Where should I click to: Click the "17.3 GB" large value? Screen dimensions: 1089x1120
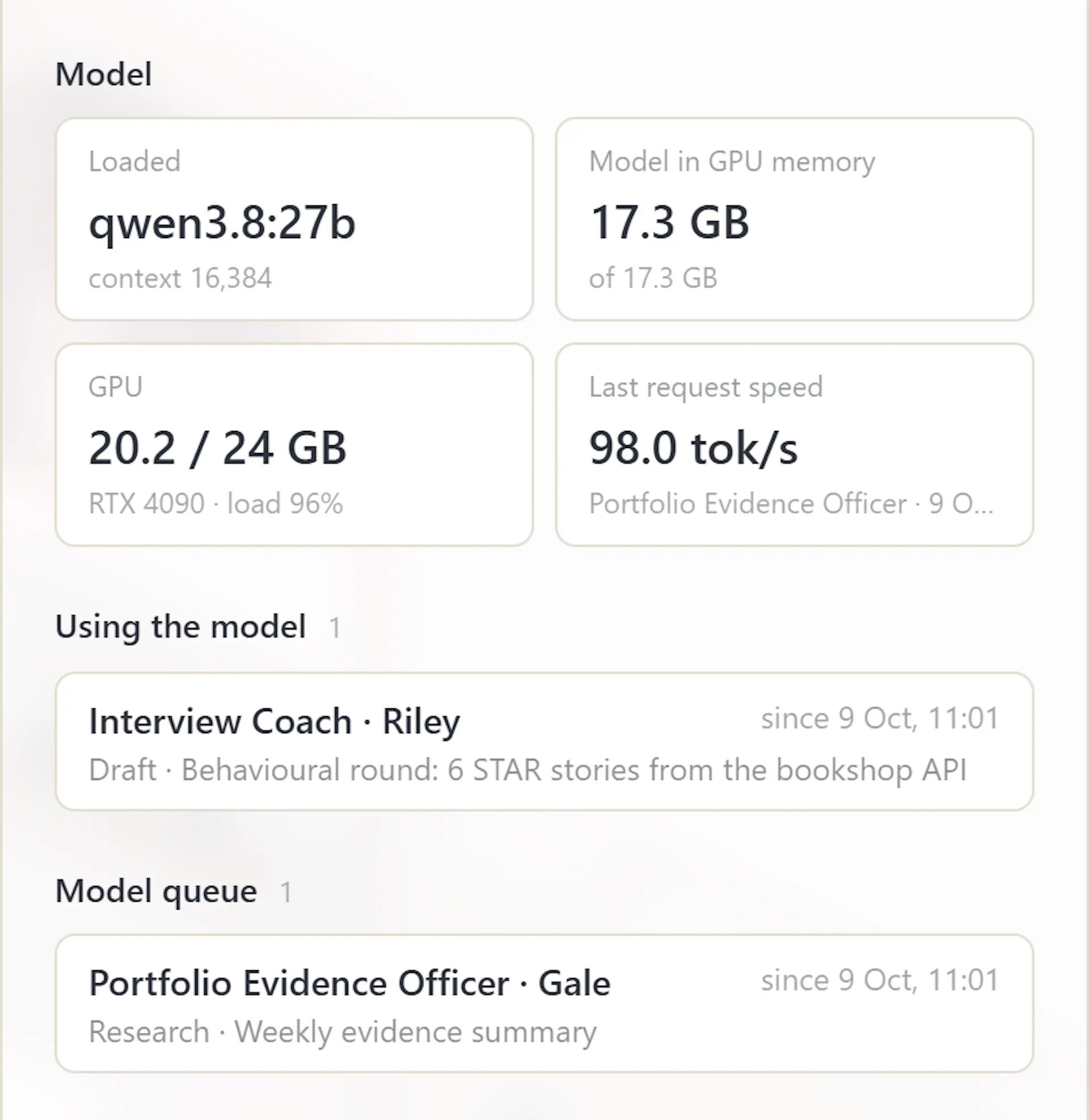[669, 222]
